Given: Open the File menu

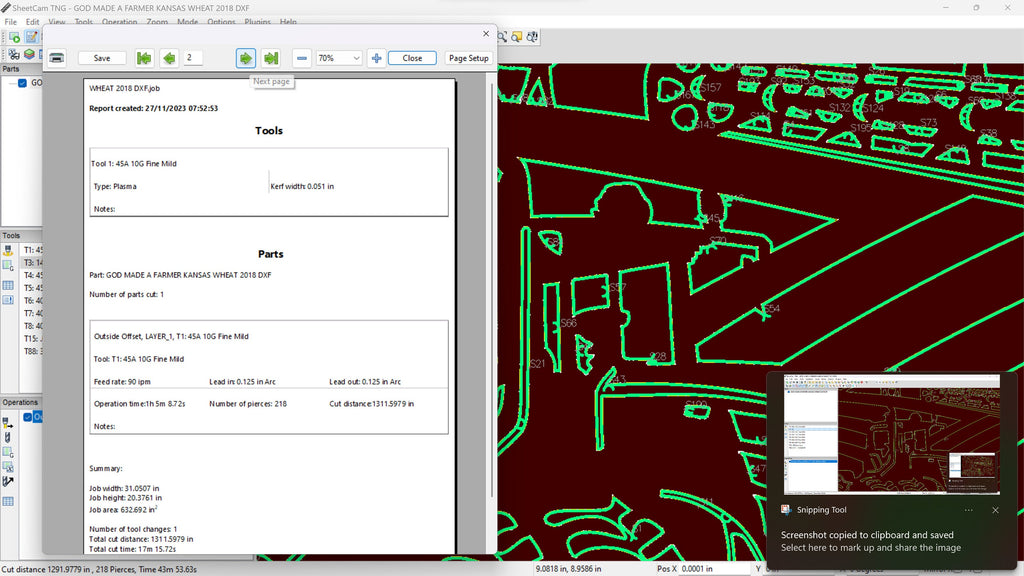Looking at the screenshot, I should click(10, 22).
